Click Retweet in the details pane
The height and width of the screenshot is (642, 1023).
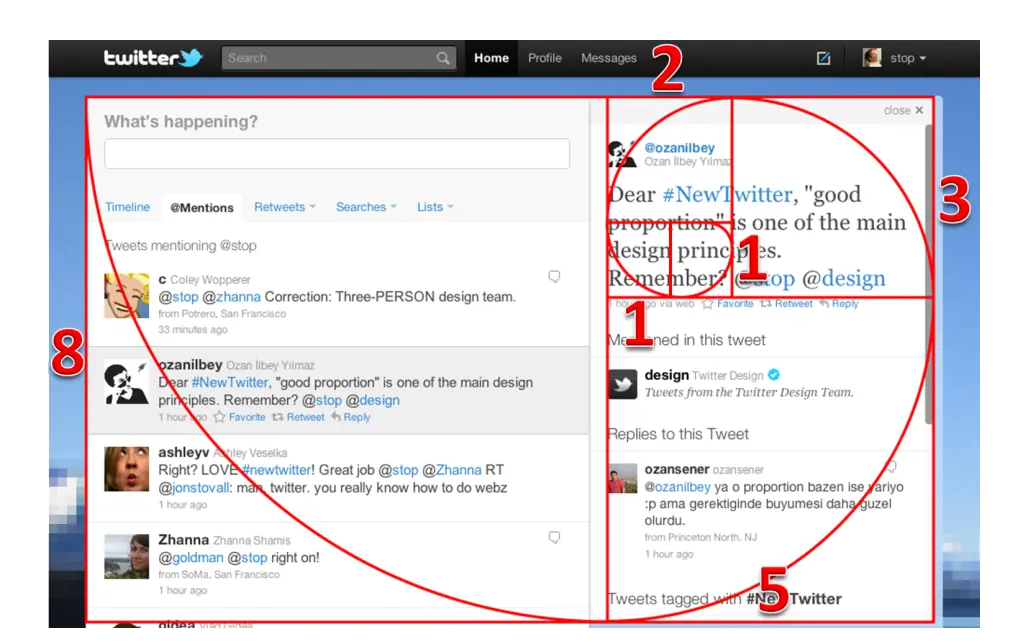[786, 303]
